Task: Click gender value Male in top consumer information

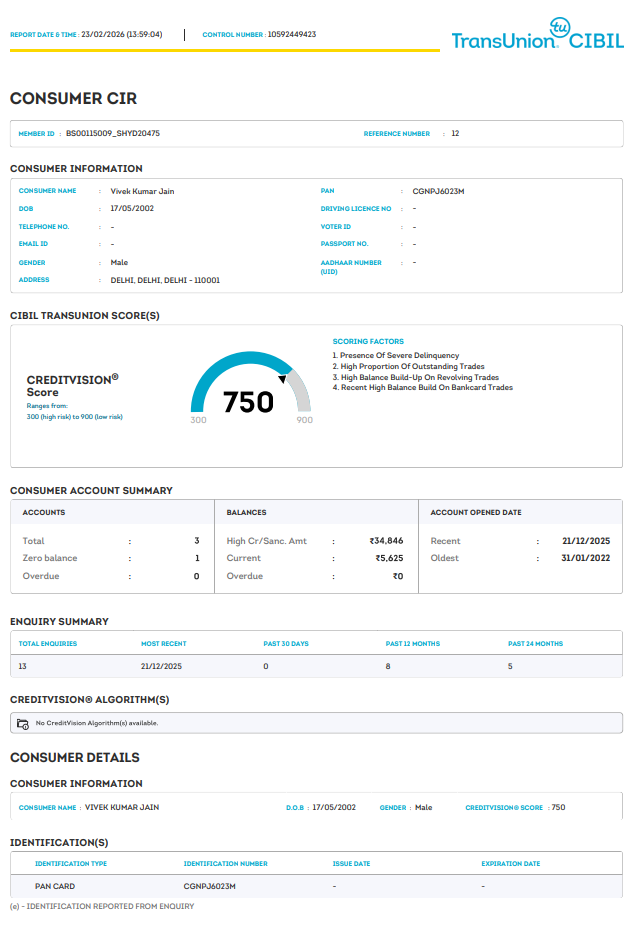Action: tap(119, 262)
